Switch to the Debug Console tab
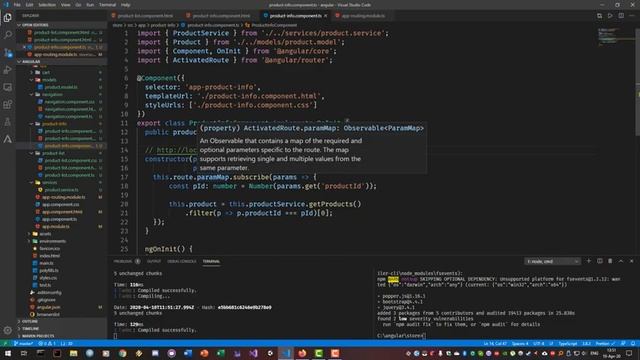This screenshot has height=360, width=640. tap(182, 261)
